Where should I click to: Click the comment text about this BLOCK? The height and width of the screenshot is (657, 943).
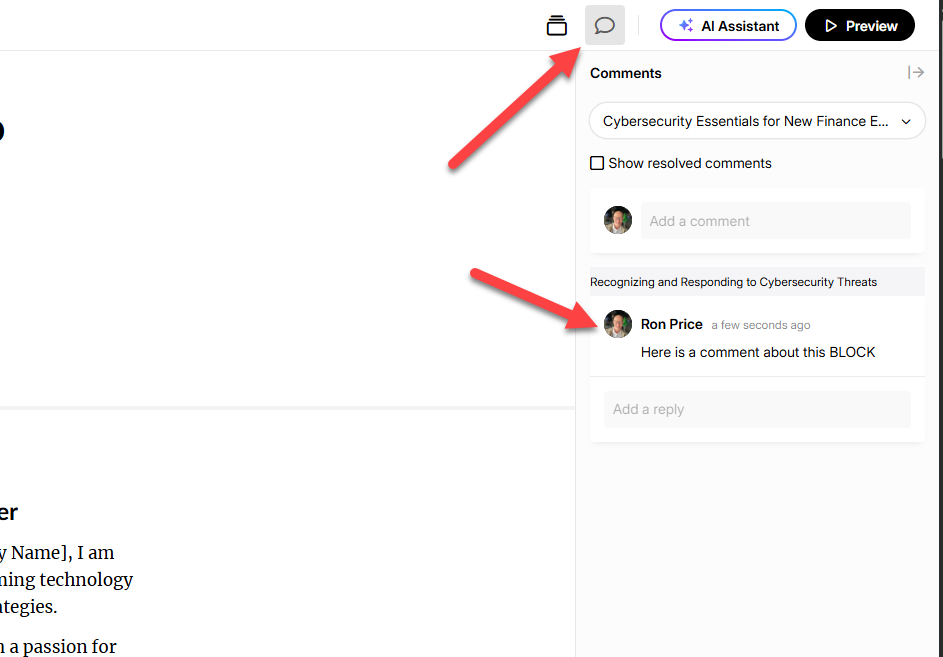point(757,352)
